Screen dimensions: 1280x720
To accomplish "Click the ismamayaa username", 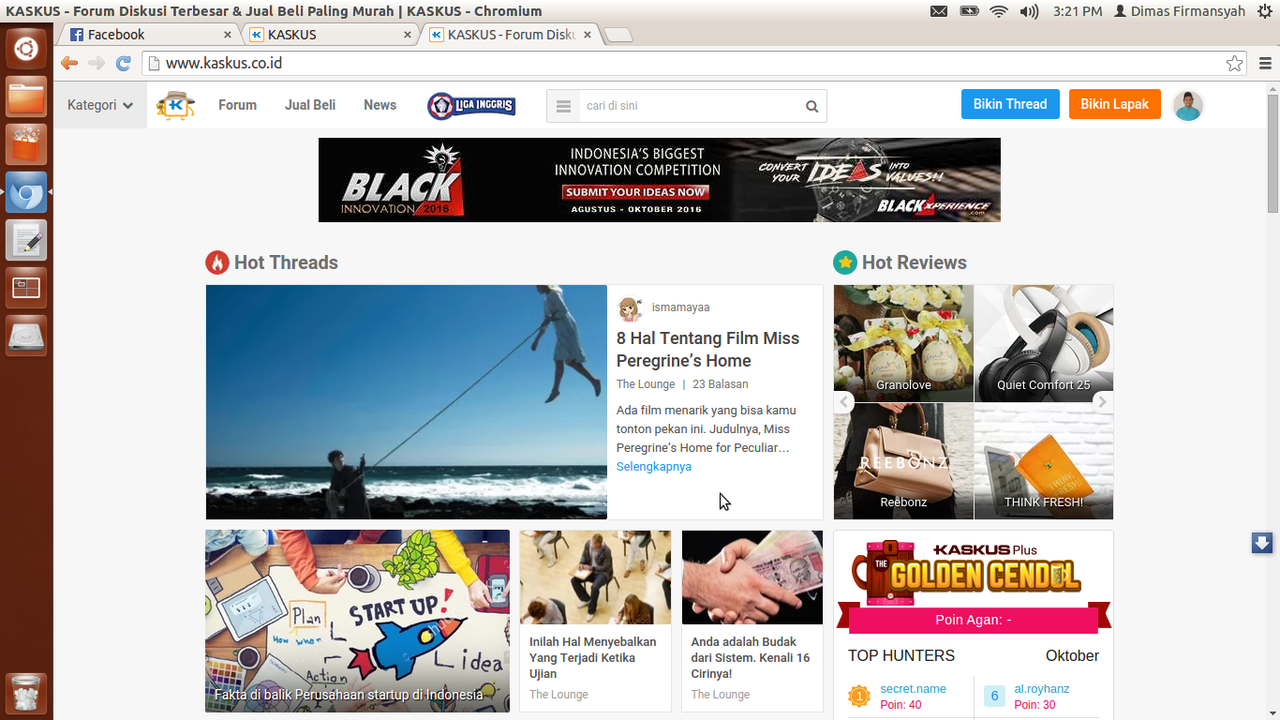I will (681, 307).
